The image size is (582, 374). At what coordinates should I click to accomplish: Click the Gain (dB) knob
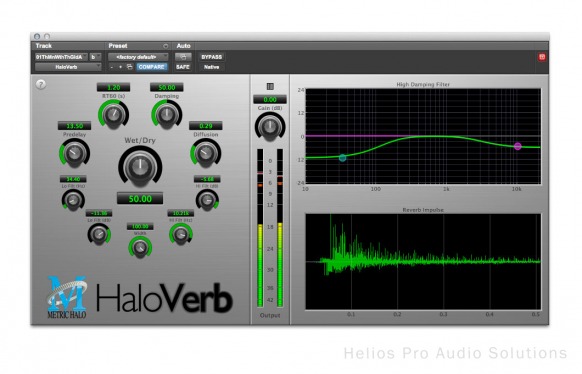pos(270,127)
